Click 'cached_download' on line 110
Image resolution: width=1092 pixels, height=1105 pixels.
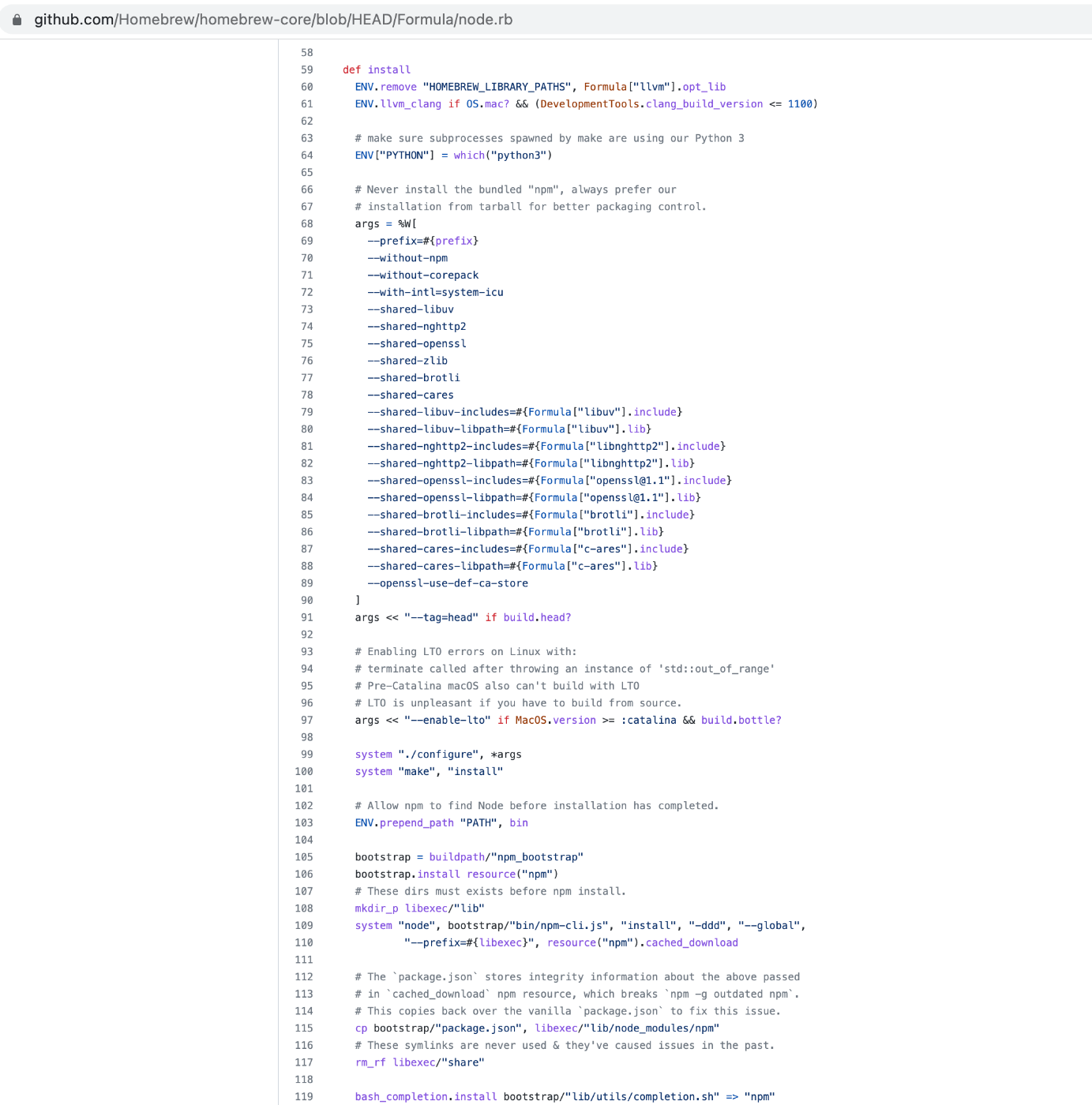click(x=692, y=942)
